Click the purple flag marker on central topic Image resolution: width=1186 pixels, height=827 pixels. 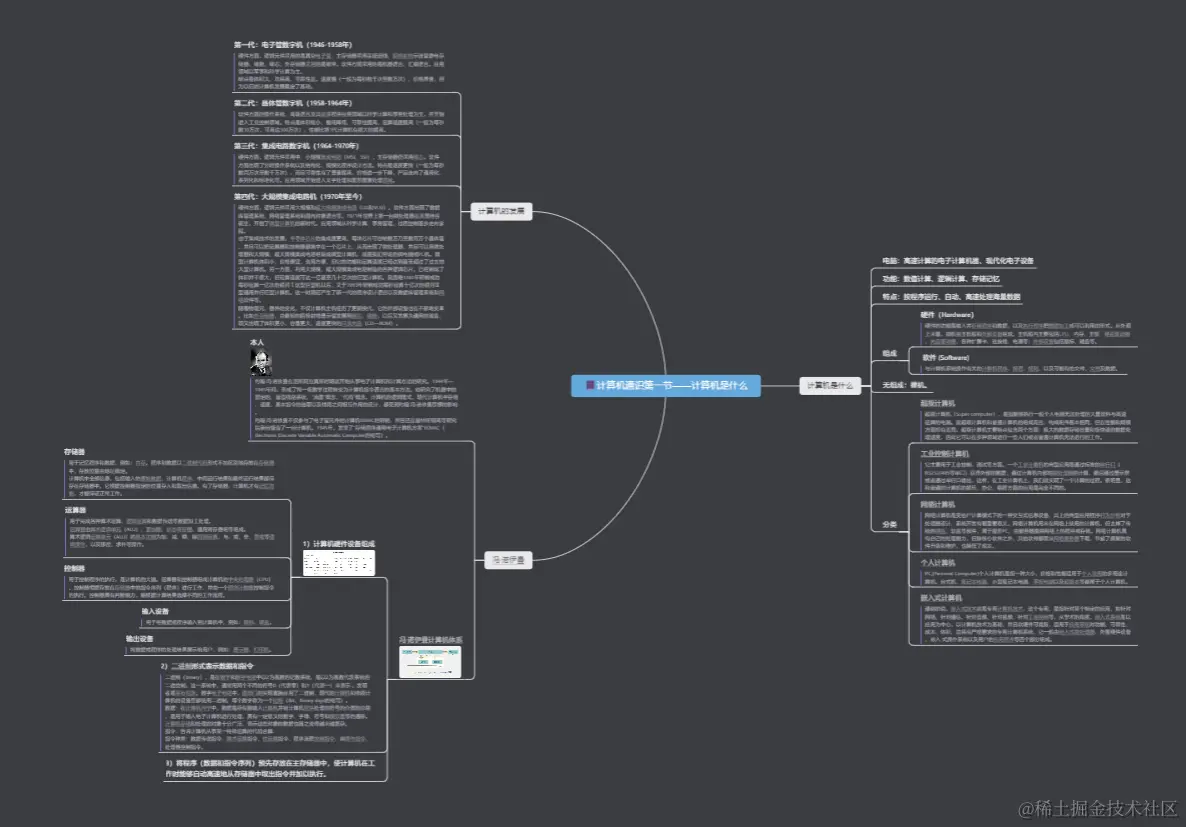coord(590,385)
